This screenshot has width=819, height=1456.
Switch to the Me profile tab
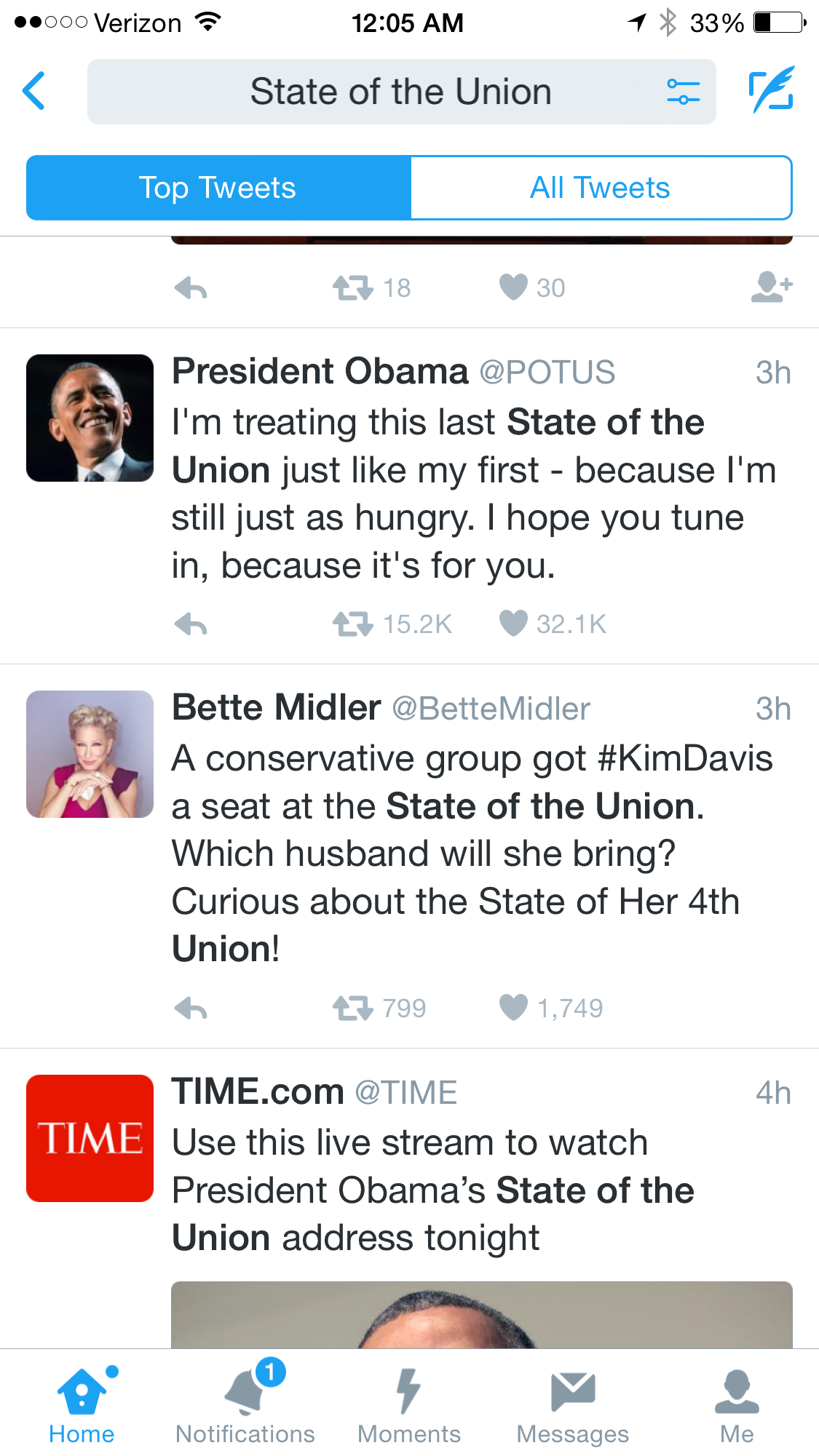737,1403
